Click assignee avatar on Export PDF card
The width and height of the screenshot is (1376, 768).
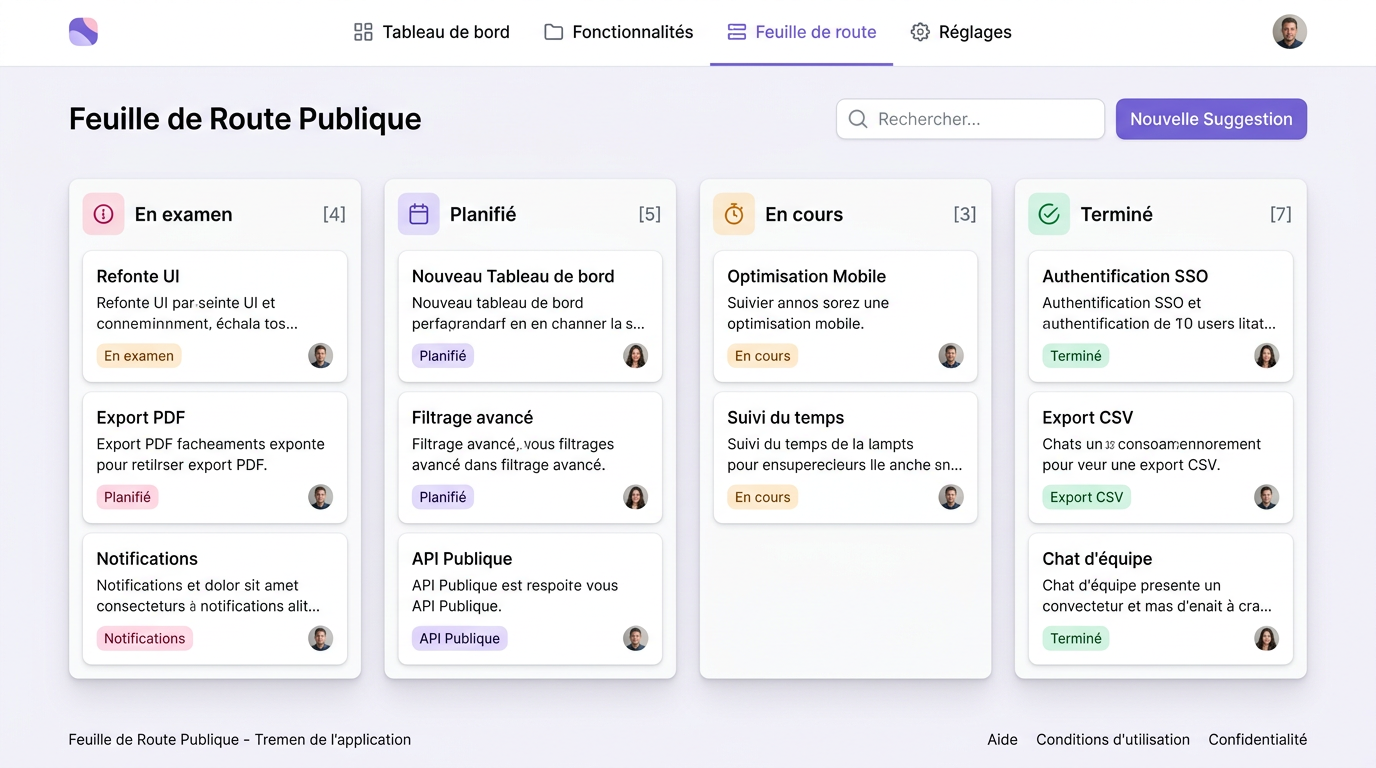[320, 497]
